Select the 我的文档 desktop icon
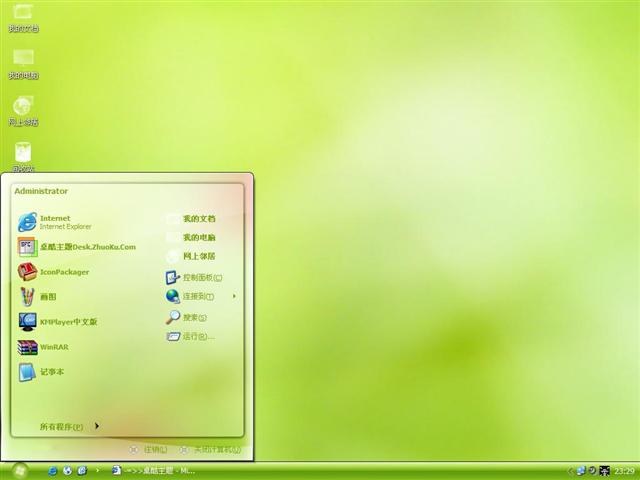640x480 pixels. coord(23,18)
